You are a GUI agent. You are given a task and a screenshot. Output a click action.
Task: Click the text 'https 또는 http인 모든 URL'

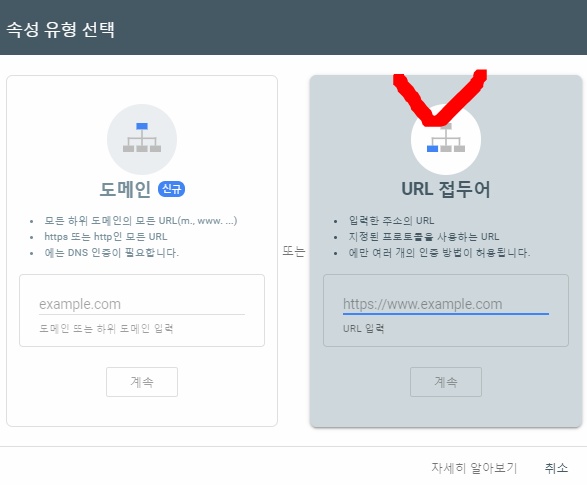[x=106, y=237]
